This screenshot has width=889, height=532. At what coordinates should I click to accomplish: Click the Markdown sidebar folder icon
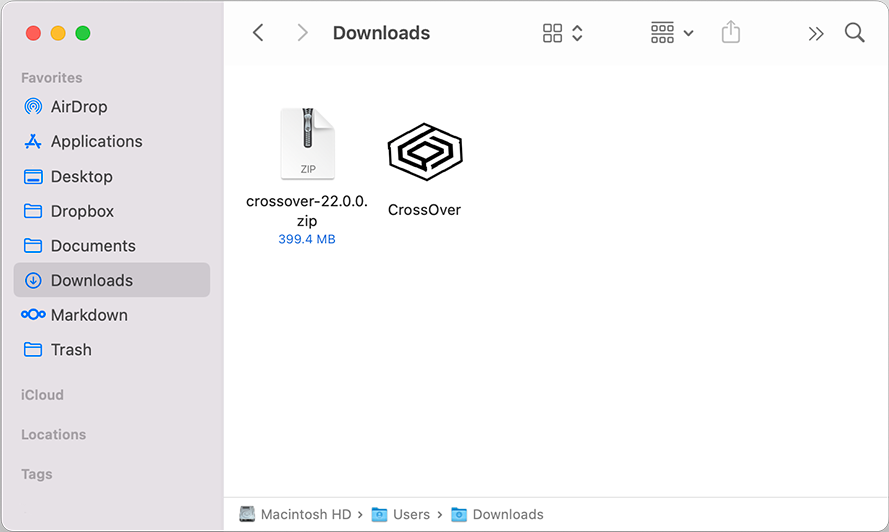tap(33, 315)
